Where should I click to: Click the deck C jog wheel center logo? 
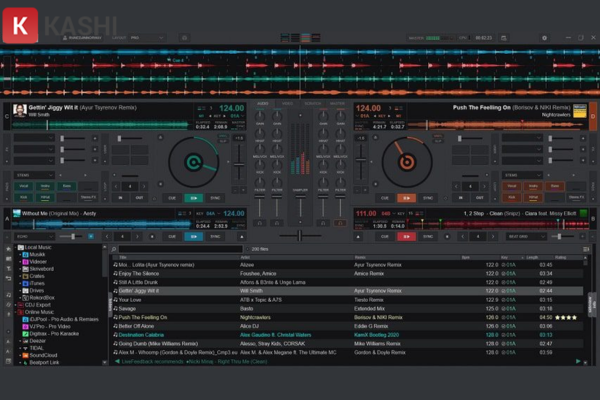194,162
